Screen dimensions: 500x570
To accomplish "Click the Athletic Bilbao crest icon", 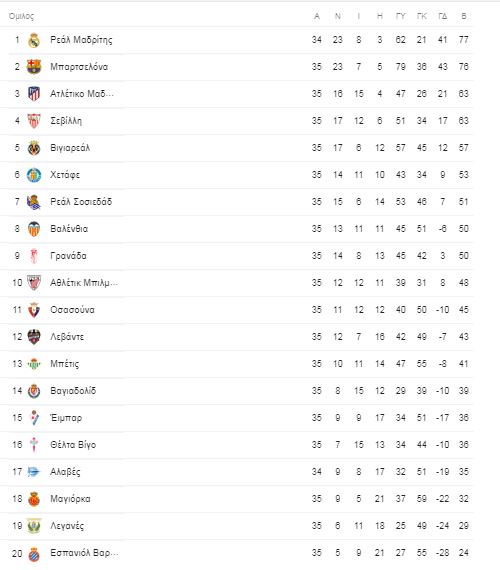I will [34, 283].
